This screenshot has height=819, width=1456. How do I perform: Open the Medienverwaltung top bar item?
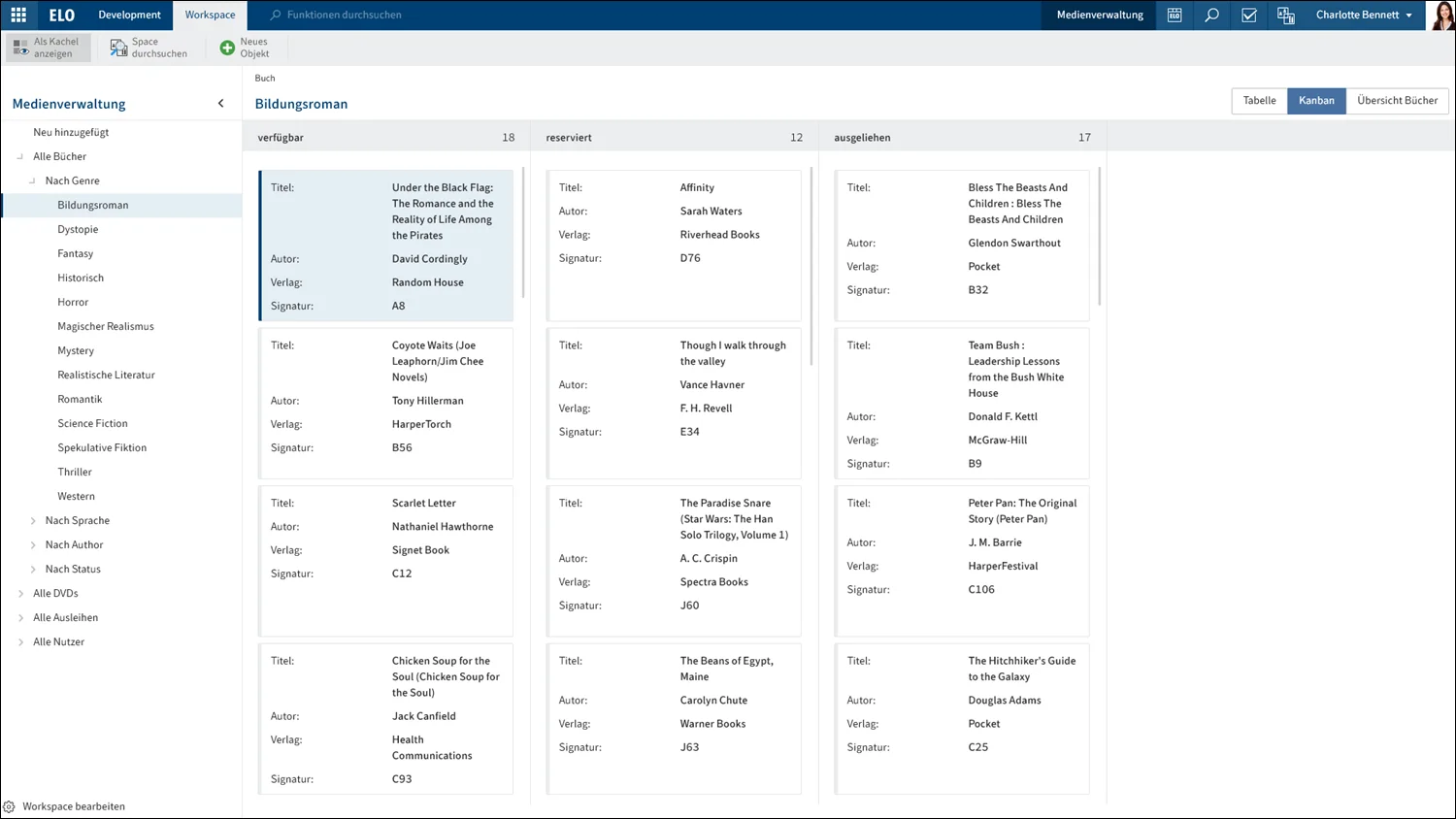coord(1100,15)
